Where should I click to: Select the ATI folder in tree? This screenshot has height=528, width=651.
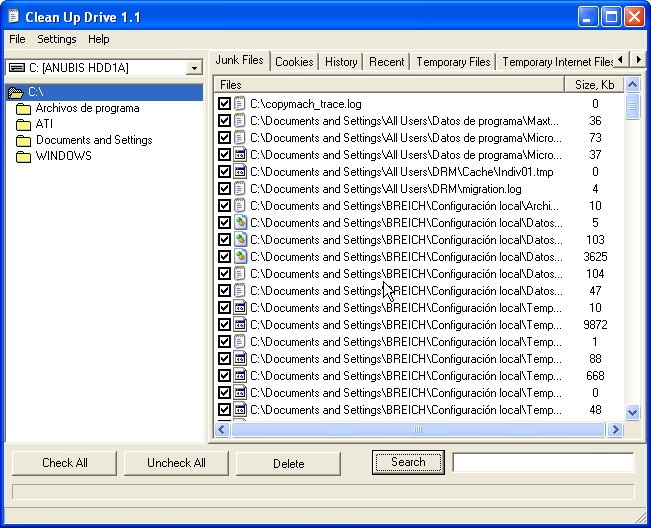click(x=44, y=124)
